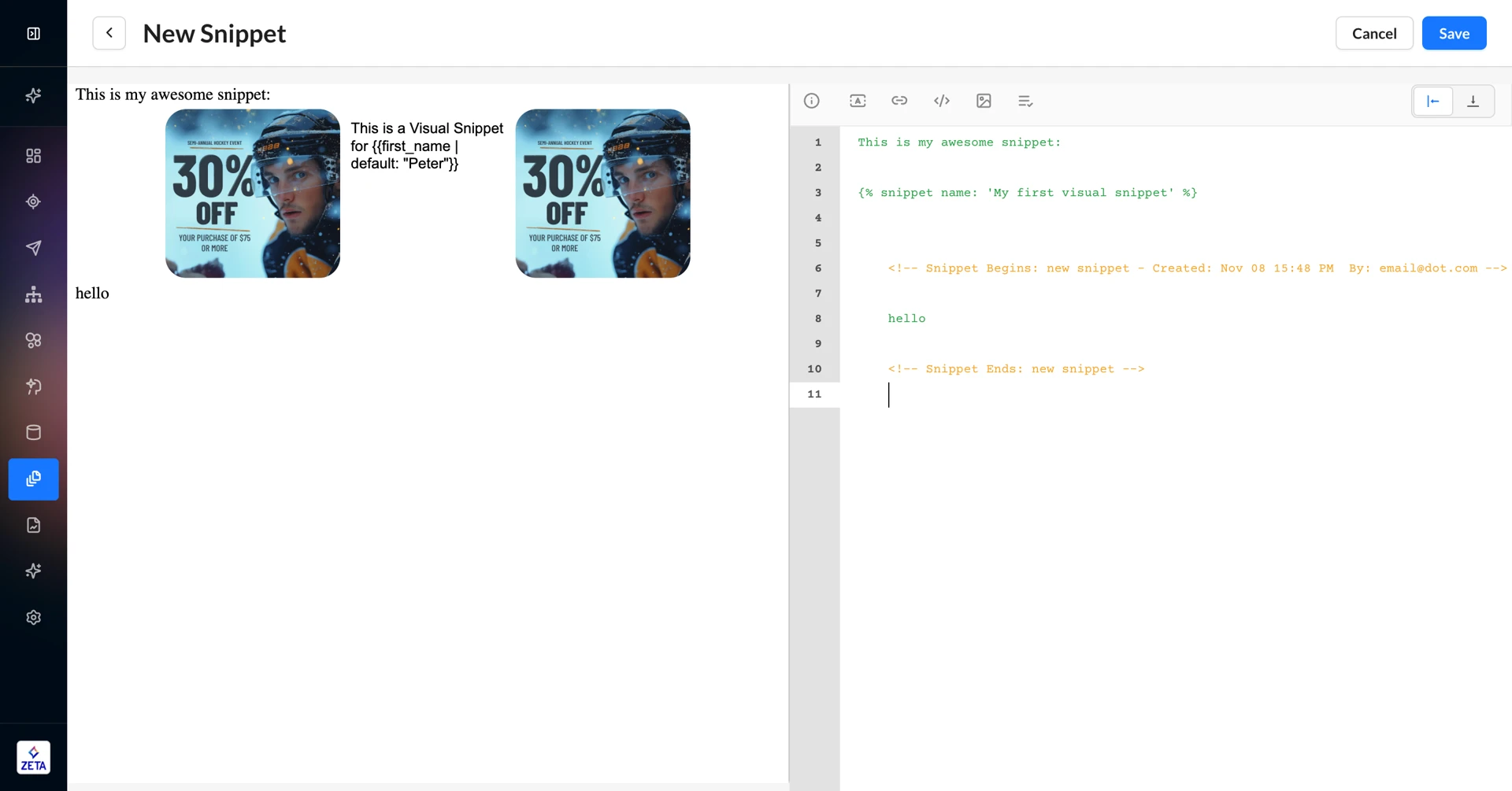This screenshot has width=1512, height=791.
Task: Open the hierarchy tree icon in sidebar
Action: 33,294
